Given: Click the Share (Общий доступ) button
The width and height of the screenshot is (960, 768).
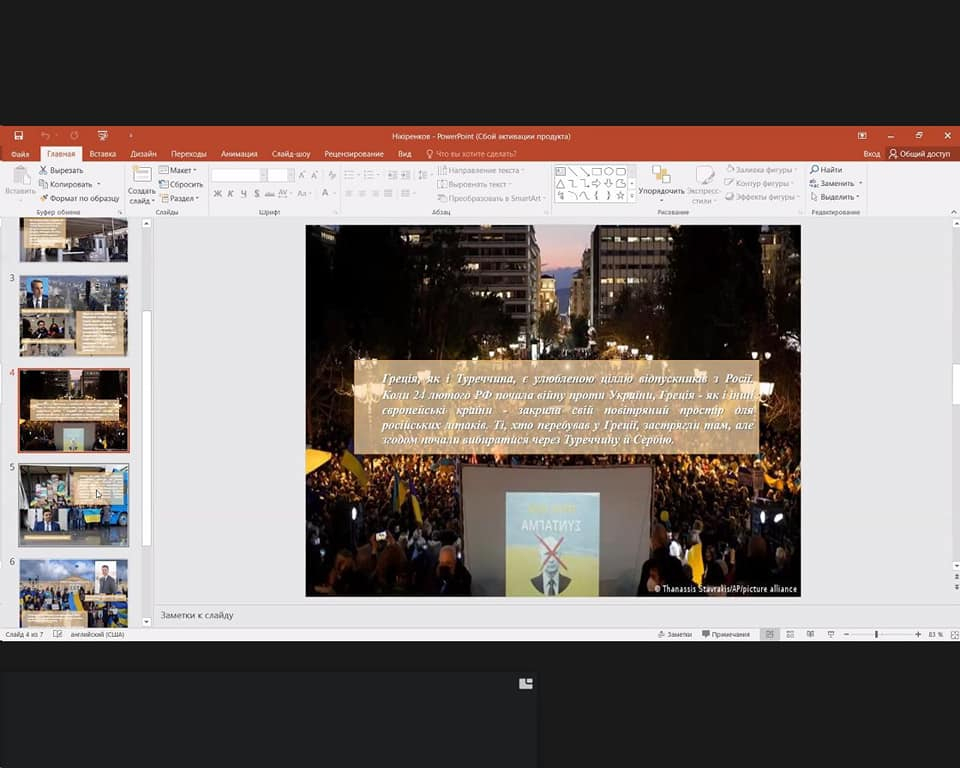Looking at the screenshot, I should 919,154.
